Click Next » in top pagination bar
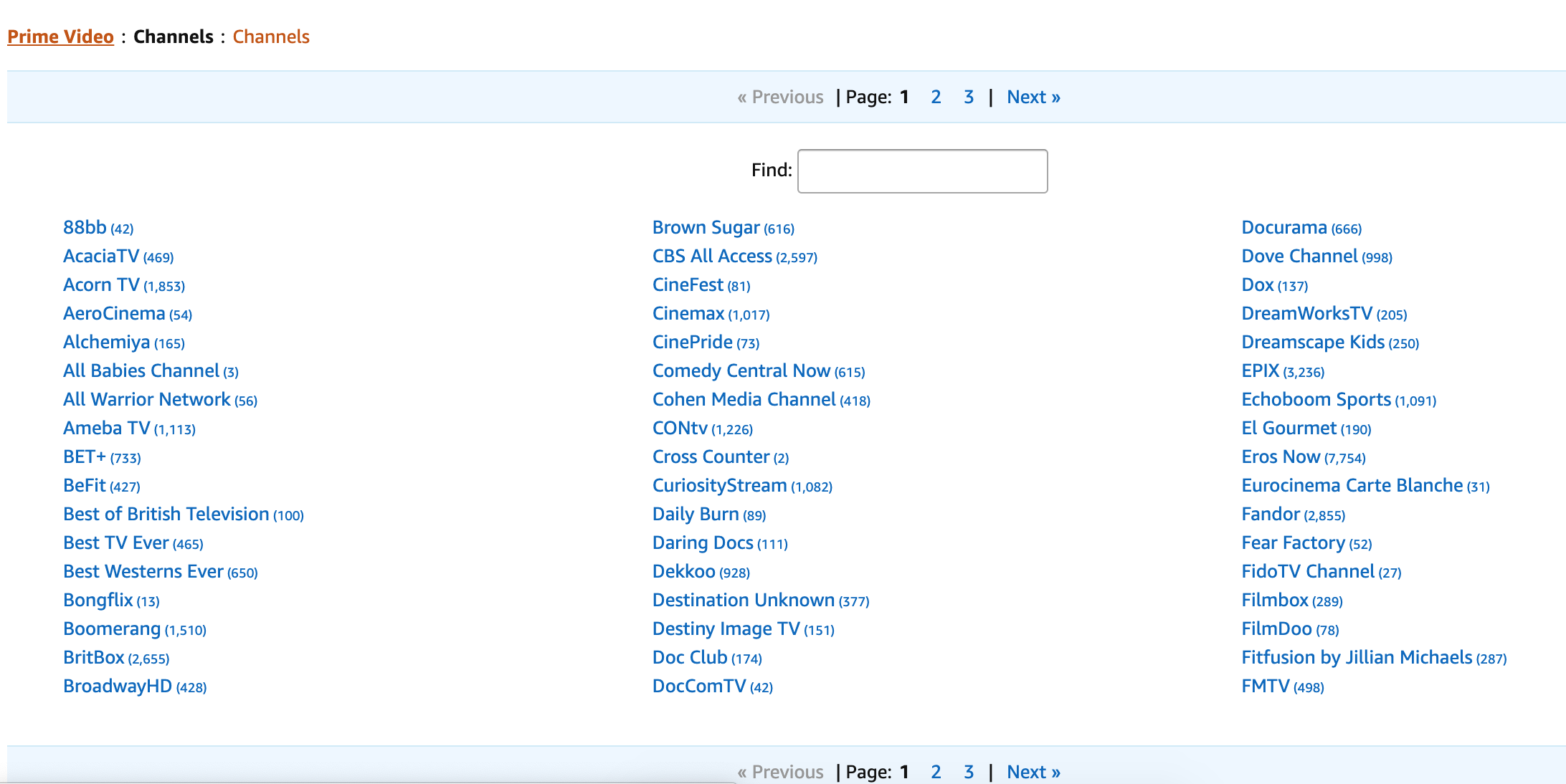Screen dimensions: 1566x784 tap(1033, 97)
